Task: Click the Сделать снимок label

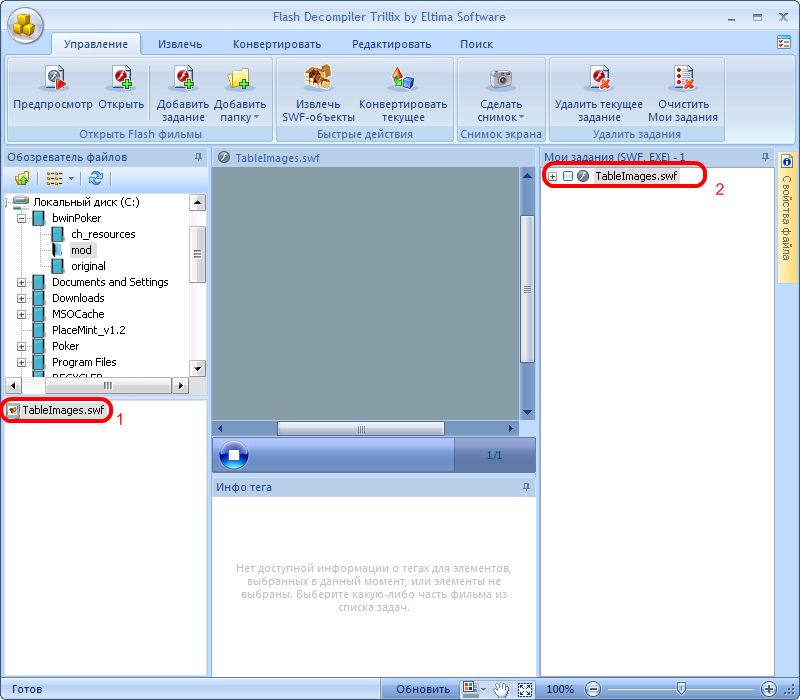Action: click(501, 111)
